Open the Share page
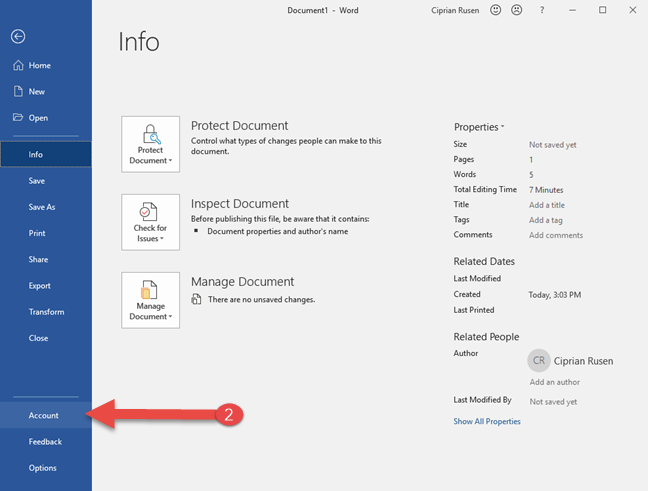The image size is (648, 491). (x=46, y=260)
